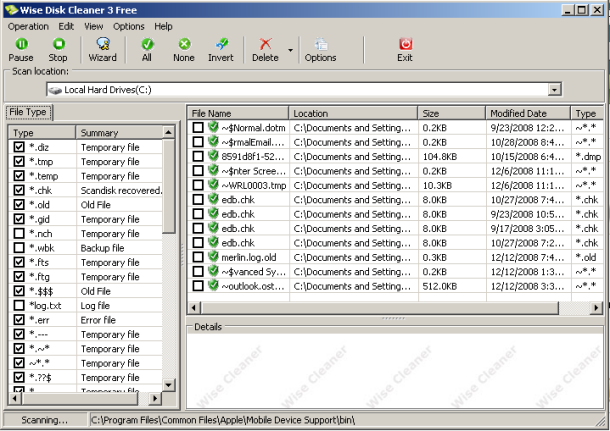Image resolution: width=610 pixels, height=431 pixels.
Task: Expand the Scan location combo box
Action: pos(554,90)
